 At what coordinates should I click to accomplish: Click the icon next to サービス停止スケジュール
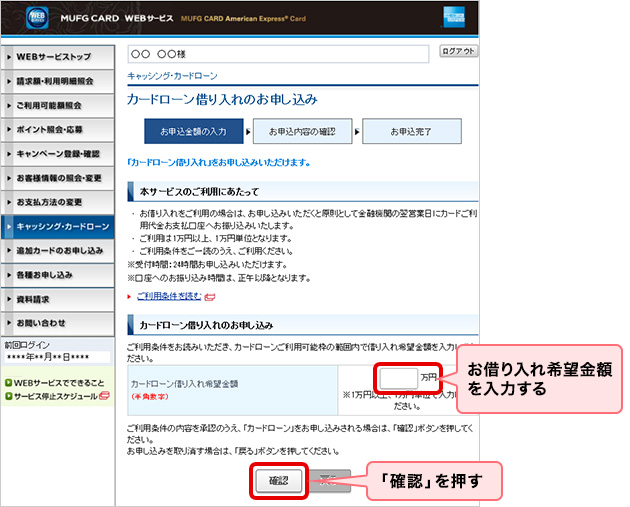(105, 396)
